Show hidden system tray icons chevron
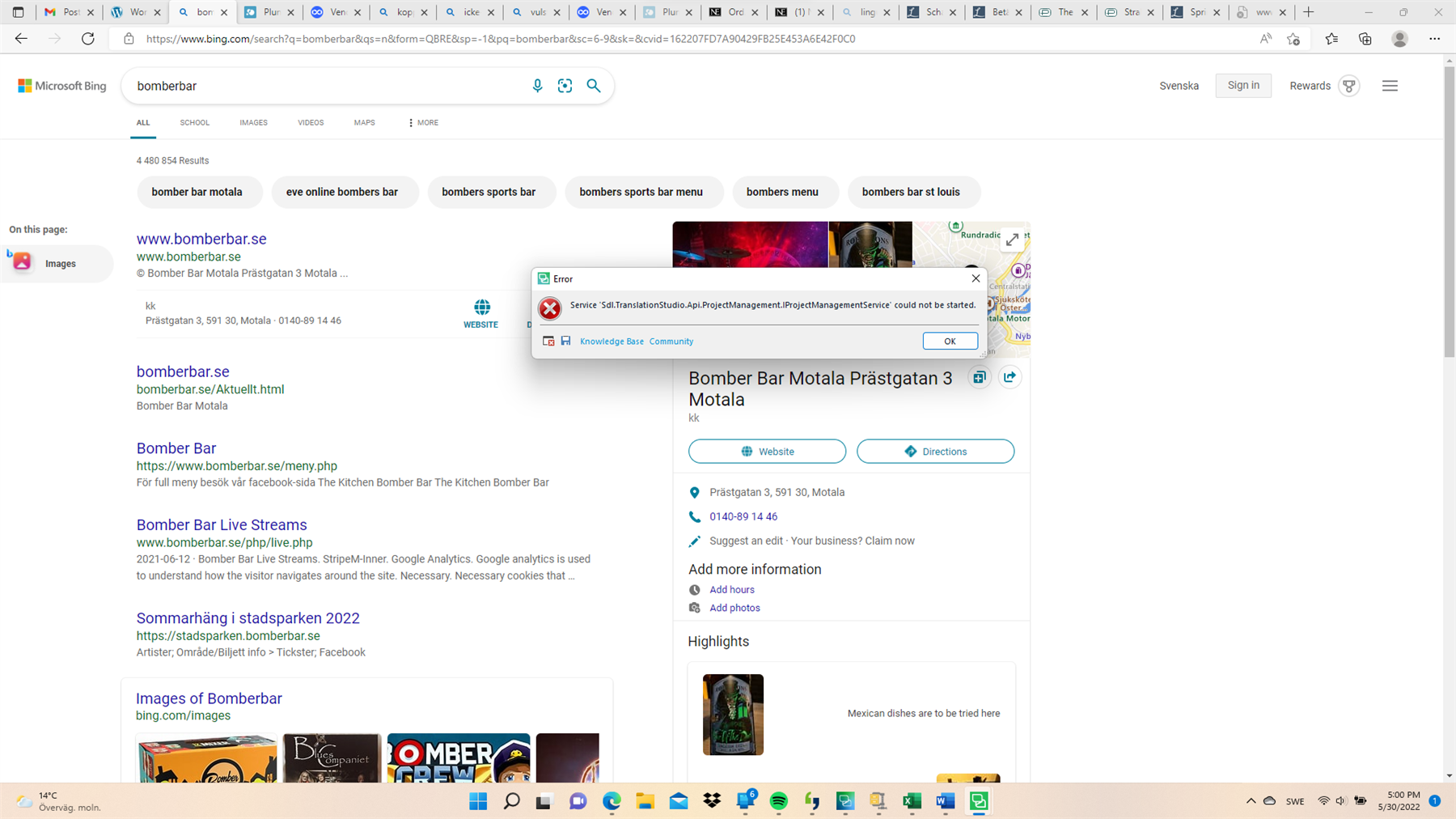The width and height of the screenshot is (1456, 819). pyautogui.click(x=1251, y=801)
